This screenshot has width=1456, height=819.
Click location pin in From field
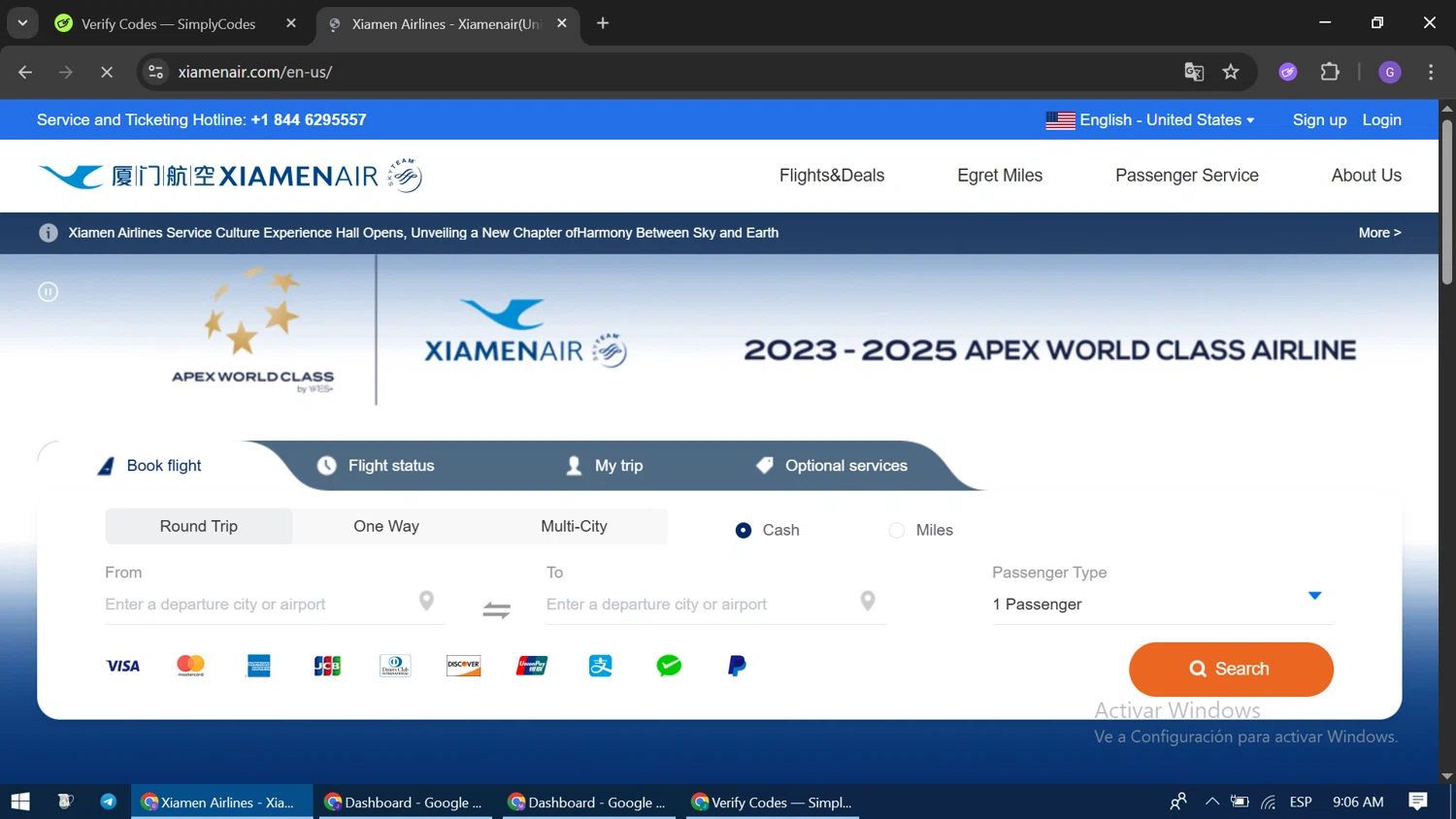(x=426, y=602)
